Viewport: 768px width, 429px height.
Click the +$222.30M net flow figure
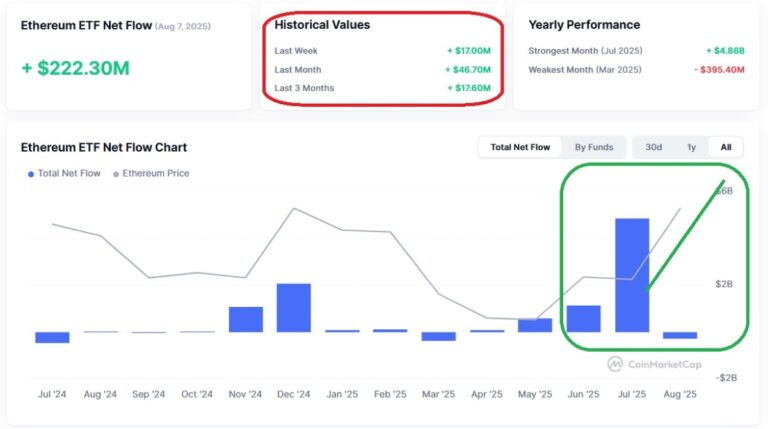click(x=75, y=68)
